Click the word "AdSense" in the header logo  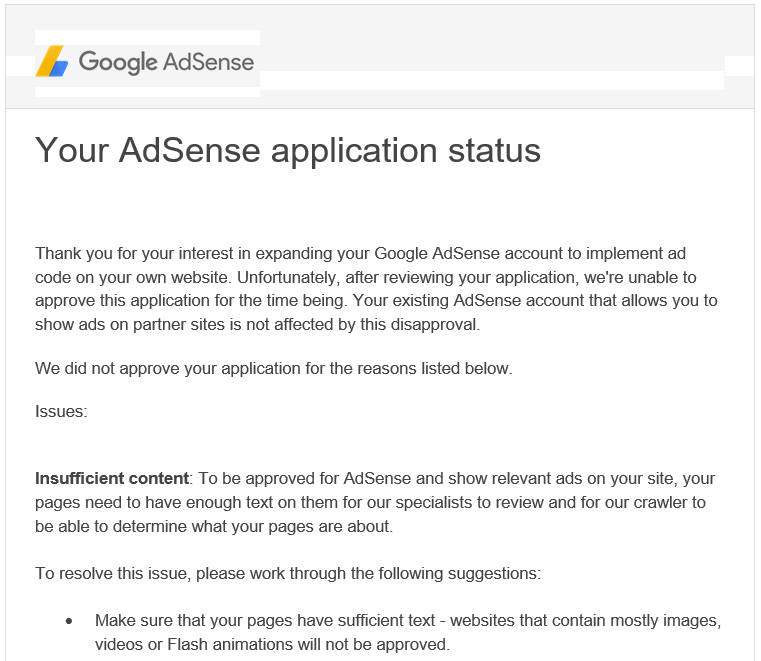tap(208, 62)
